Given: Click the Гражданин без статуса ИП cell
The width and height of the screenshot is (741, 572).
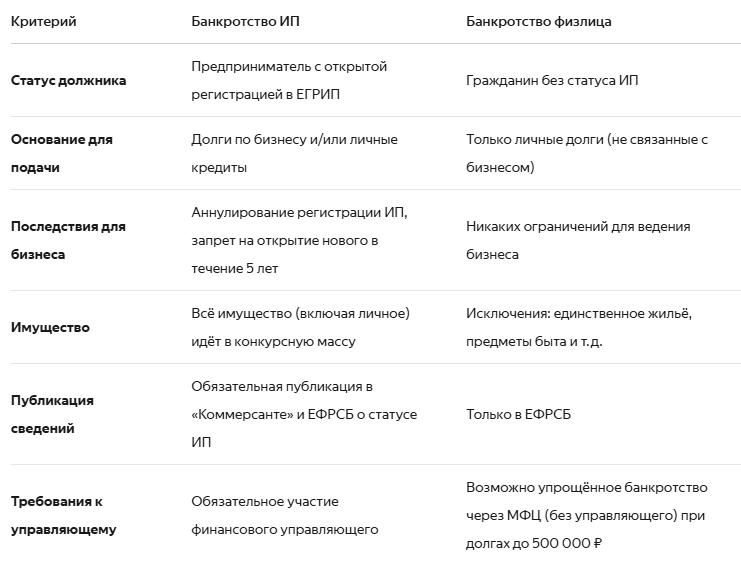Looking at the screenshot, I should click(552, 80).
